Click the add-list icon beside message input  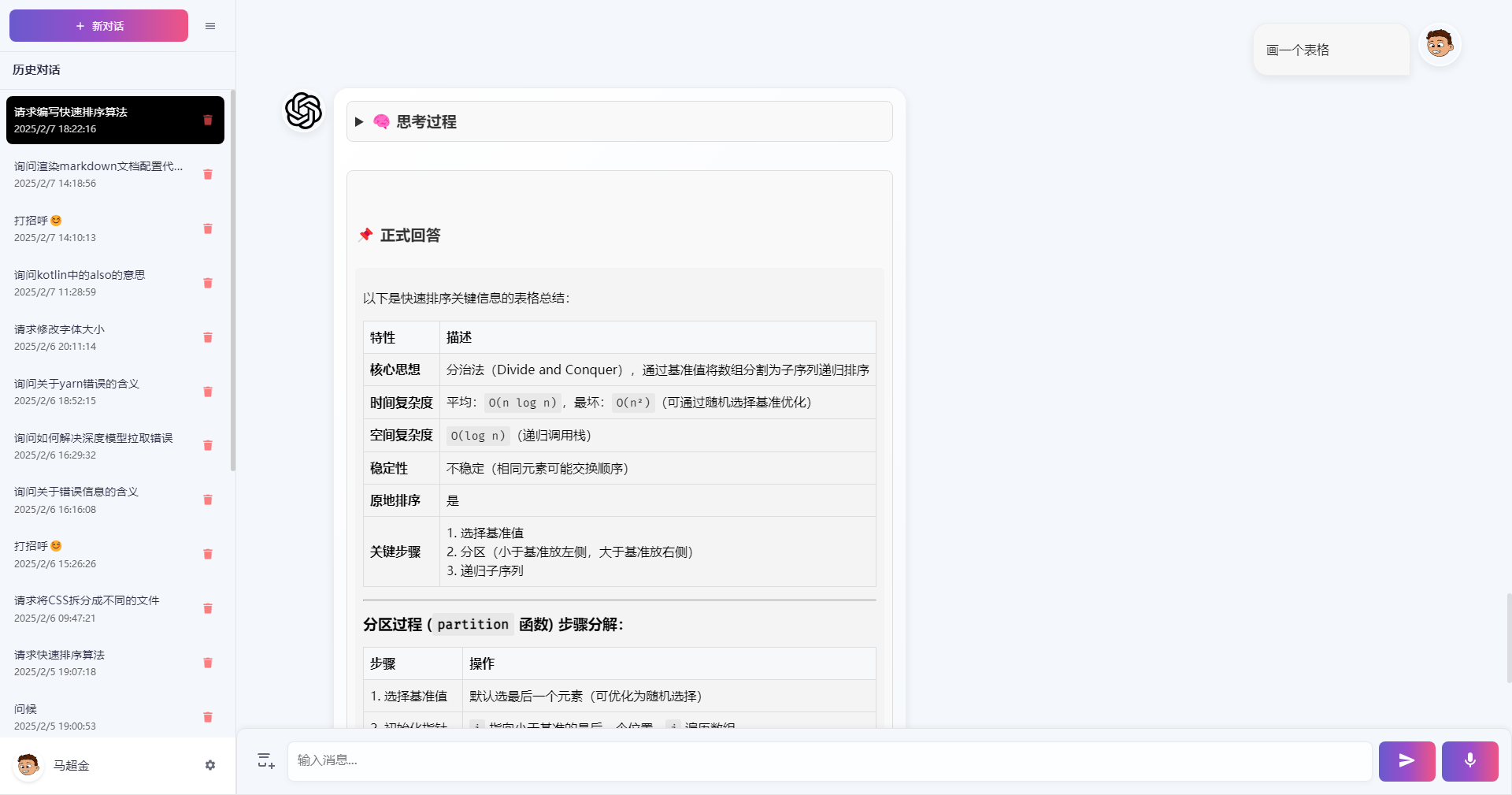coord(266,760)
